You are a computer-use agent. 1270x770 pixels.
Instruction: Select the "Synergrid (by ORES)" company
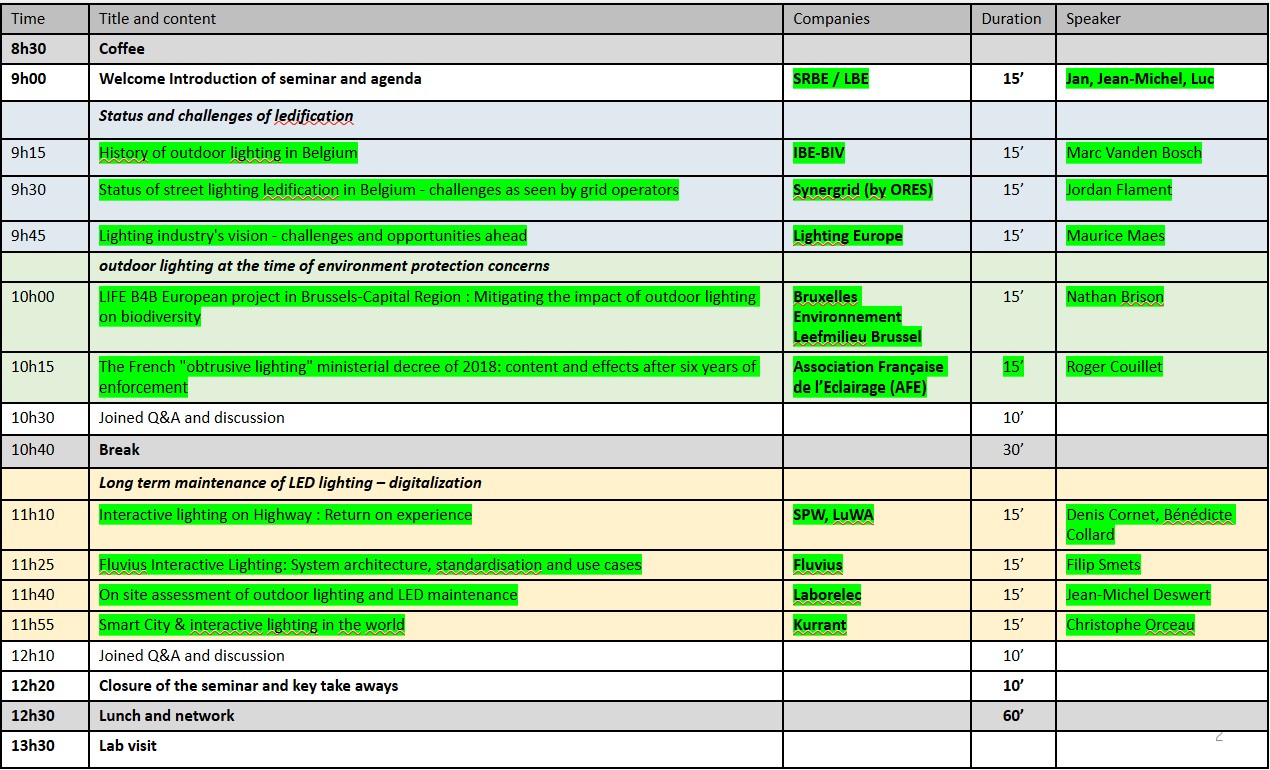[863, 190]
